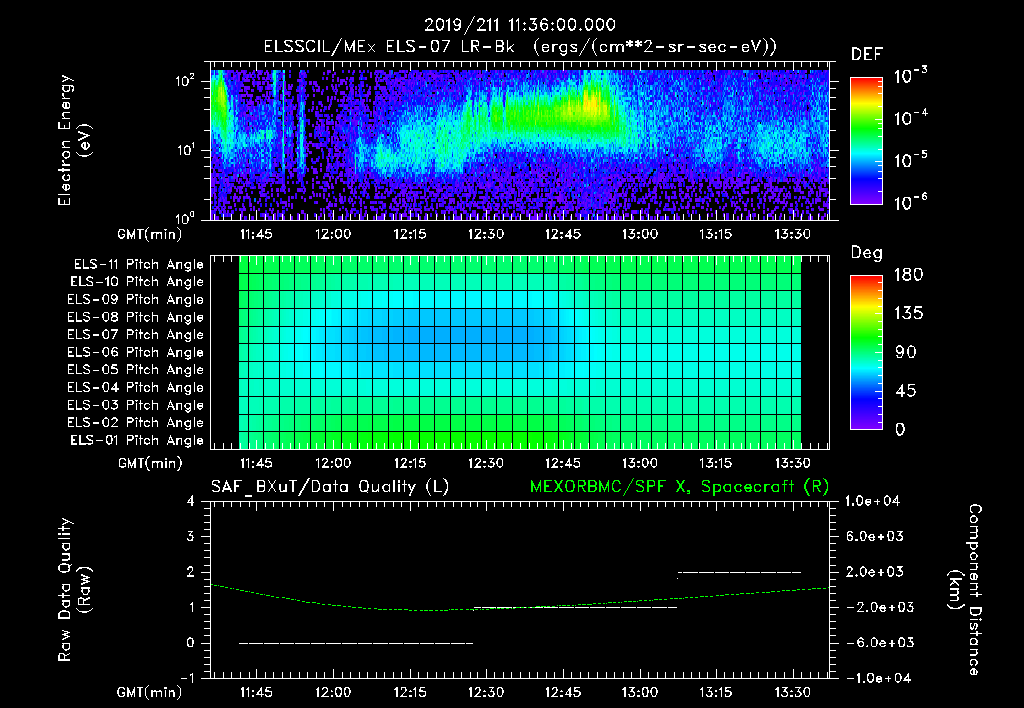The image size is (1024, 708).
Task: Click the 12:00 tick label under spectrogram
Action: pos(332,234)
